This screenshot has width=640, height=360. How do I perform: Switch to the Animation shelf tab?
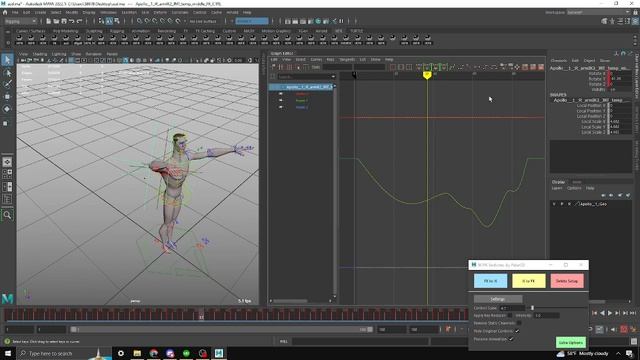click(140, 31)
